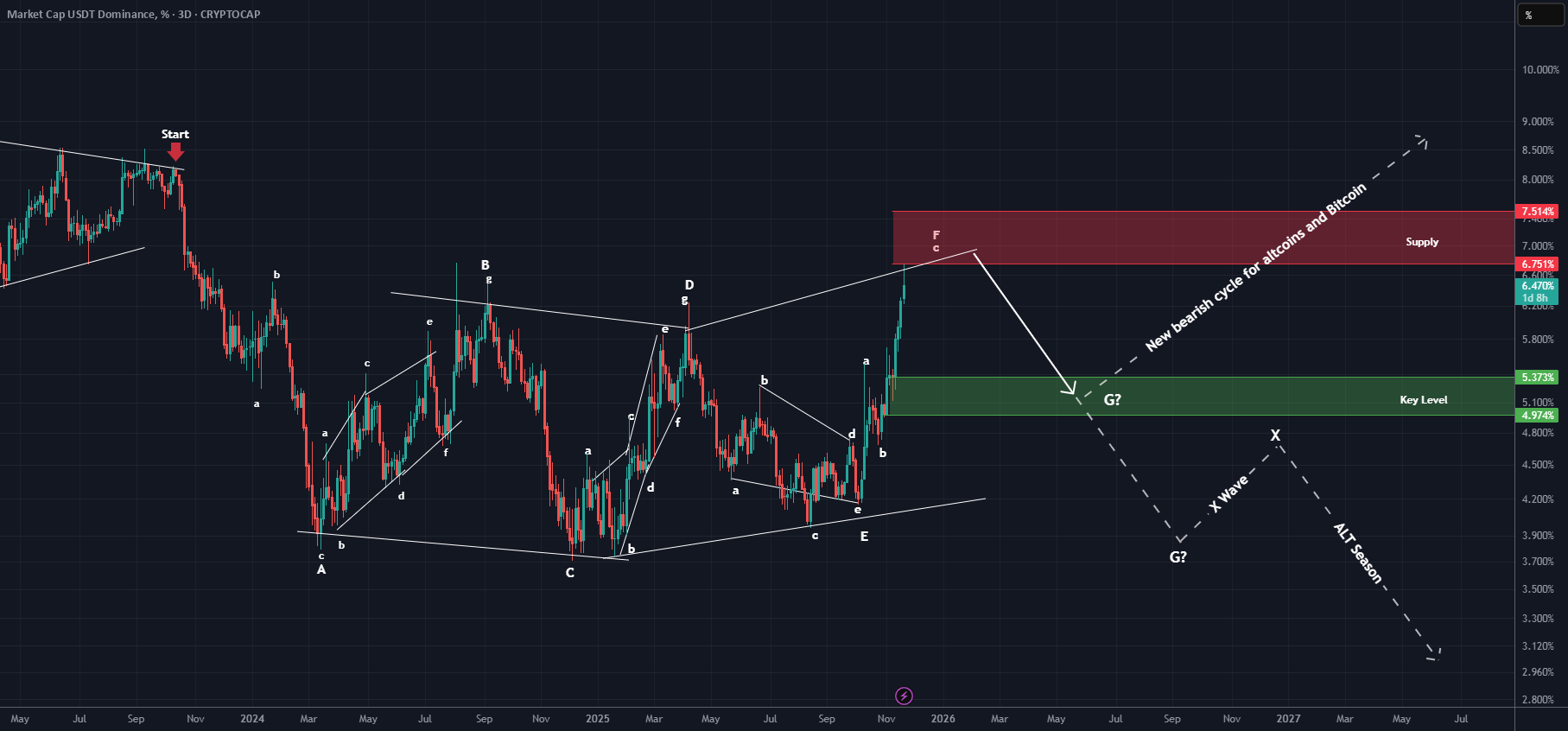
Task: Click the purple lightning event icon
Action: pyautogui.click(x=904, y=696)
